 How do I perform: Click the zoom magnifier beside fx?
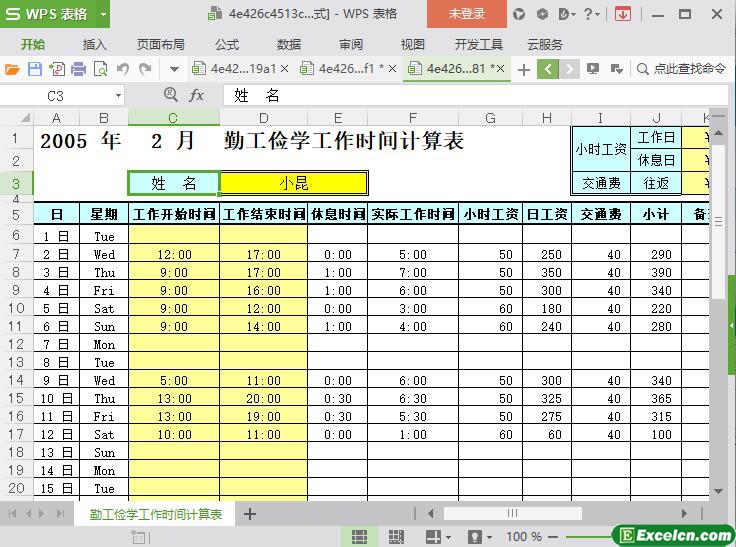(x=171, y=95)
